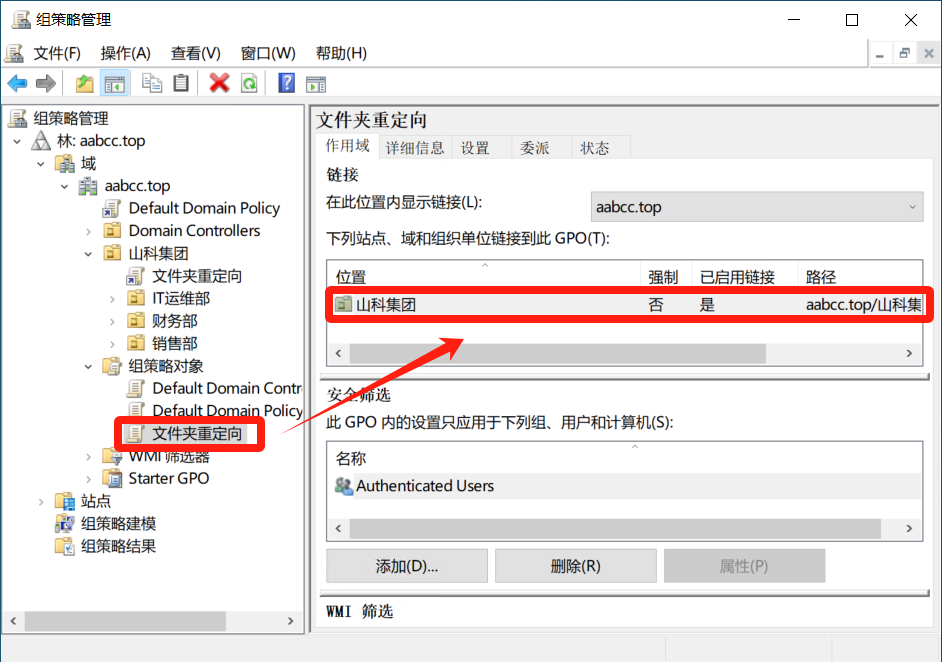The width and height of the screenshot is (942, 662).
Task: Expand the IT运维部 organizational unit
Action: click(112, 298)
